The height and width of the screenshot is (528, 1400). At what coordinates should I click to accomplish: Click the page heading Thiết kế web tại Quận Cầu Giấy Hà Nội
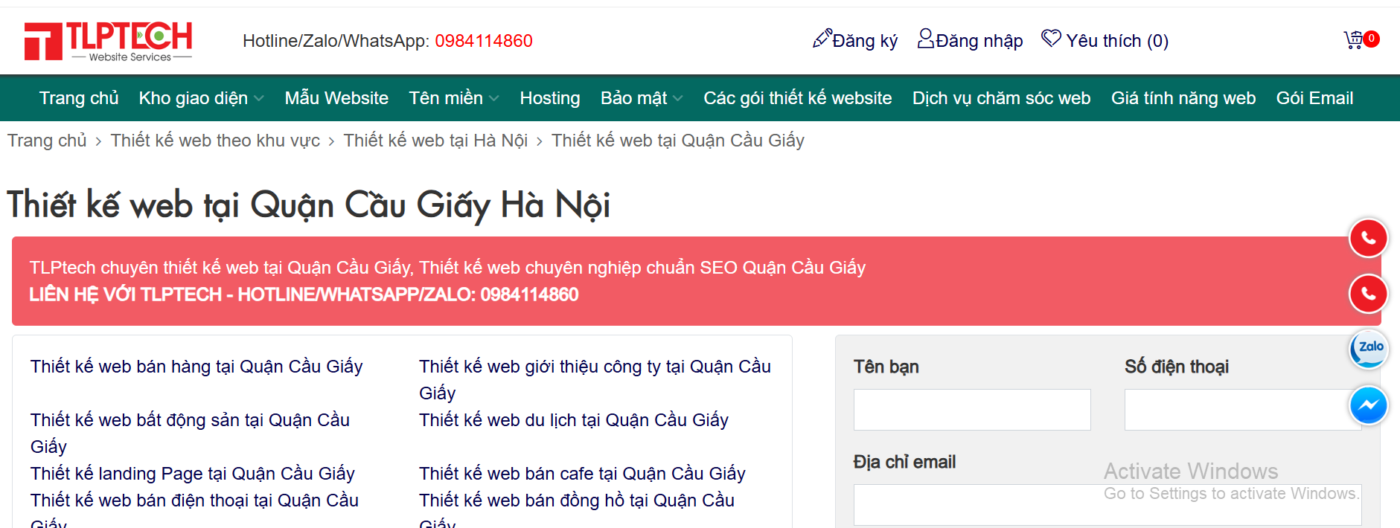coord(308,205)
